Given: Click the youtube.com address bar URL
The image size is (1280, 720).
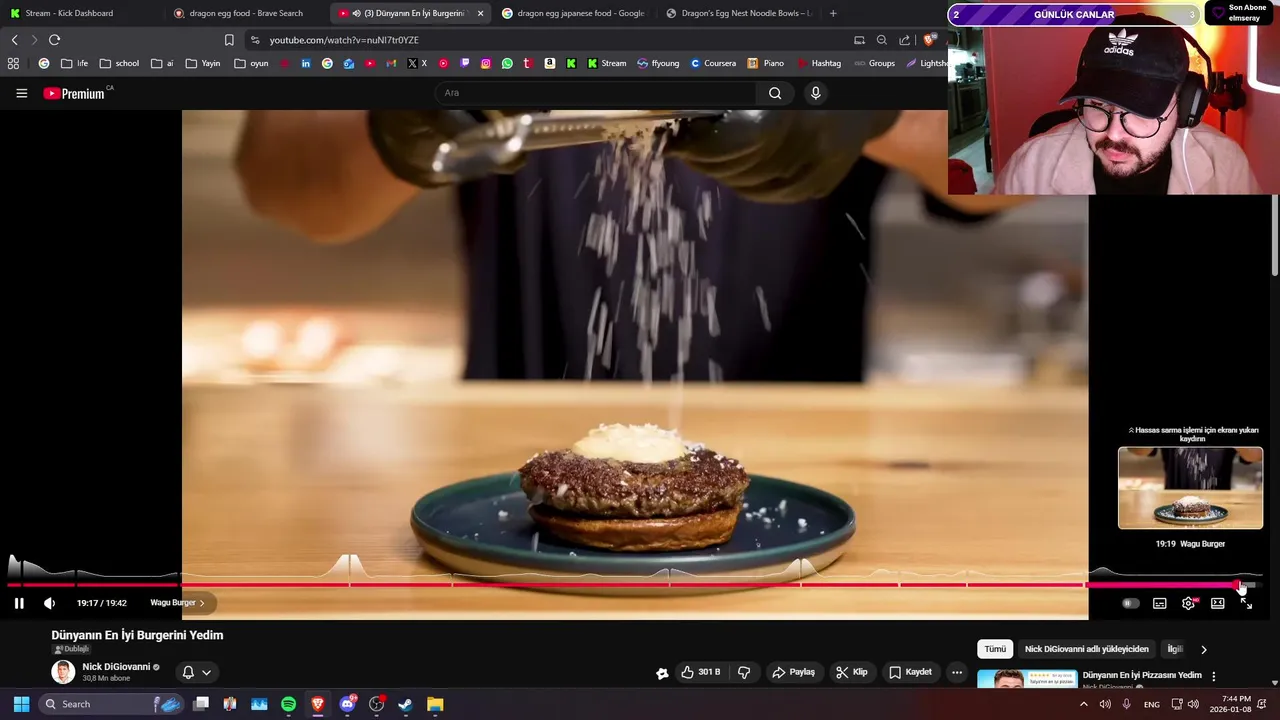Looking at the screenshot, I should click(x=344, y=40).
